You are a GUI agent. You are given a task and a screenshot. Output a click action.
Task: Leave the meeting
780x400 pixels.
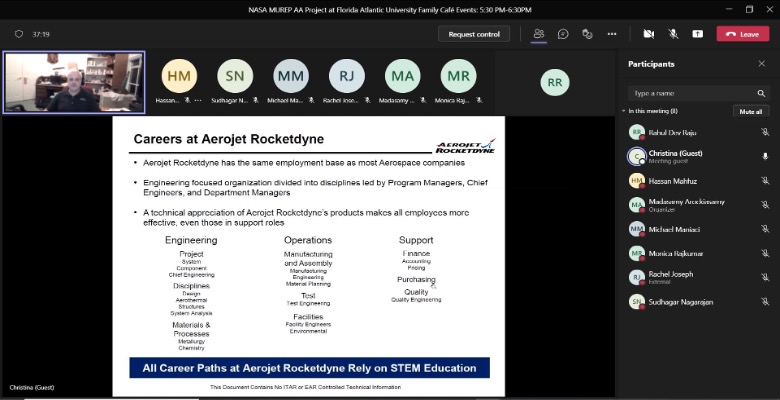pos(742,34)
